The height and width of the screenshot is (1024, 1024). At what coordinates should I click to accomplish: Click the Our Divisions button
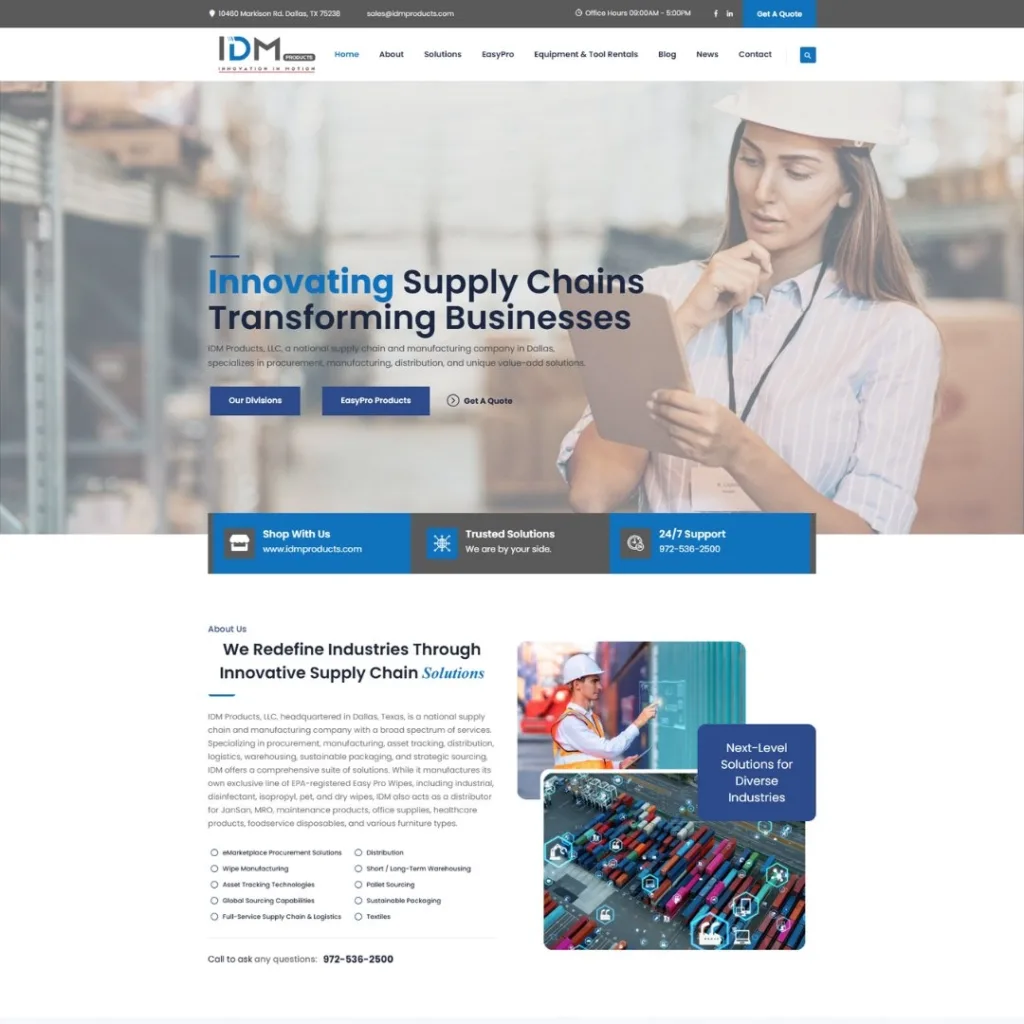click(x=255, y=401)
